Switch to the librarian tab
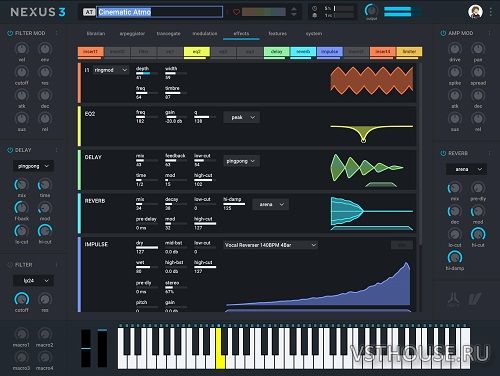Screen dimensions: 500x376 (96, 33)
